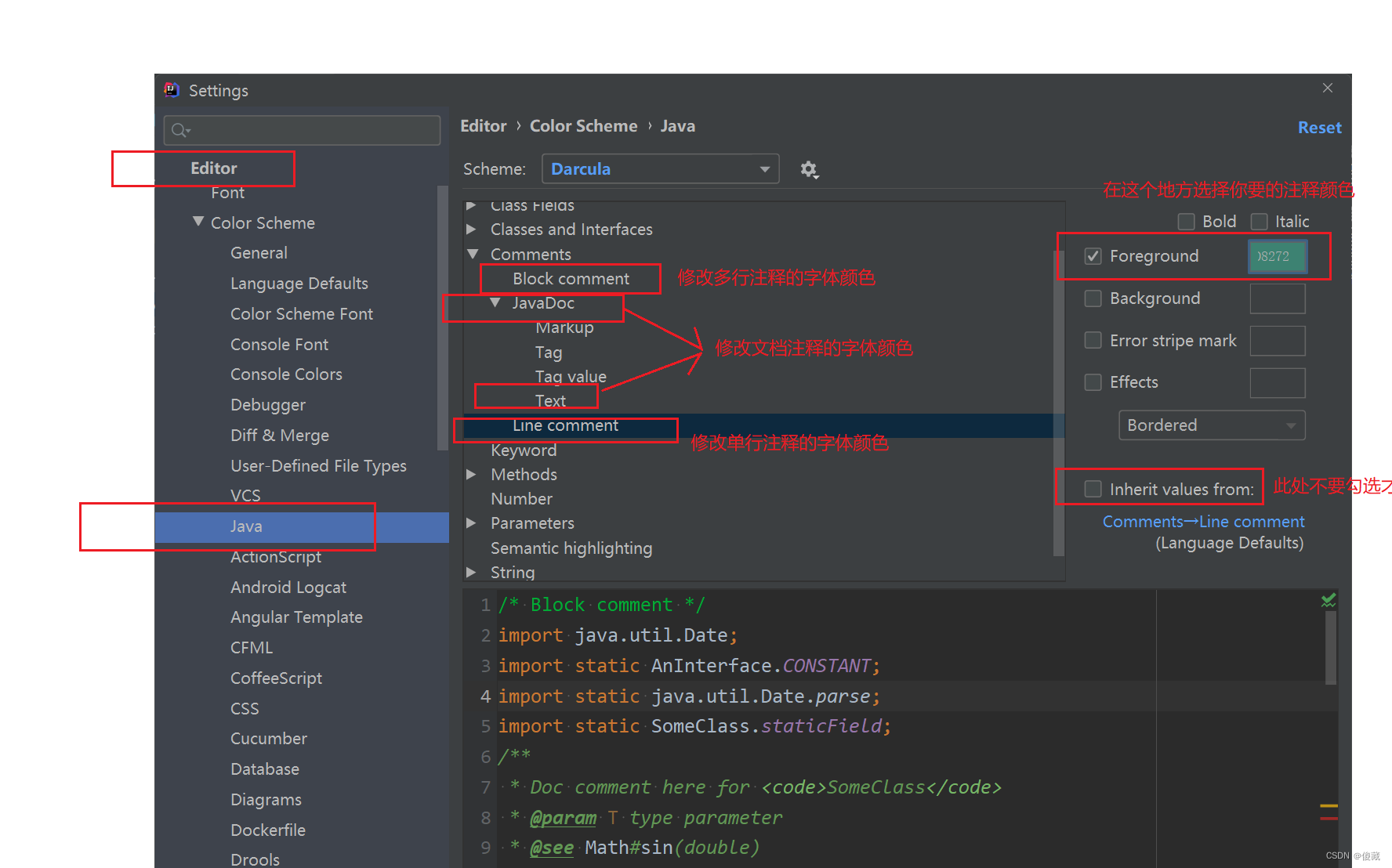
Task: Open General color scheme page
Action: tap(259, 253)
